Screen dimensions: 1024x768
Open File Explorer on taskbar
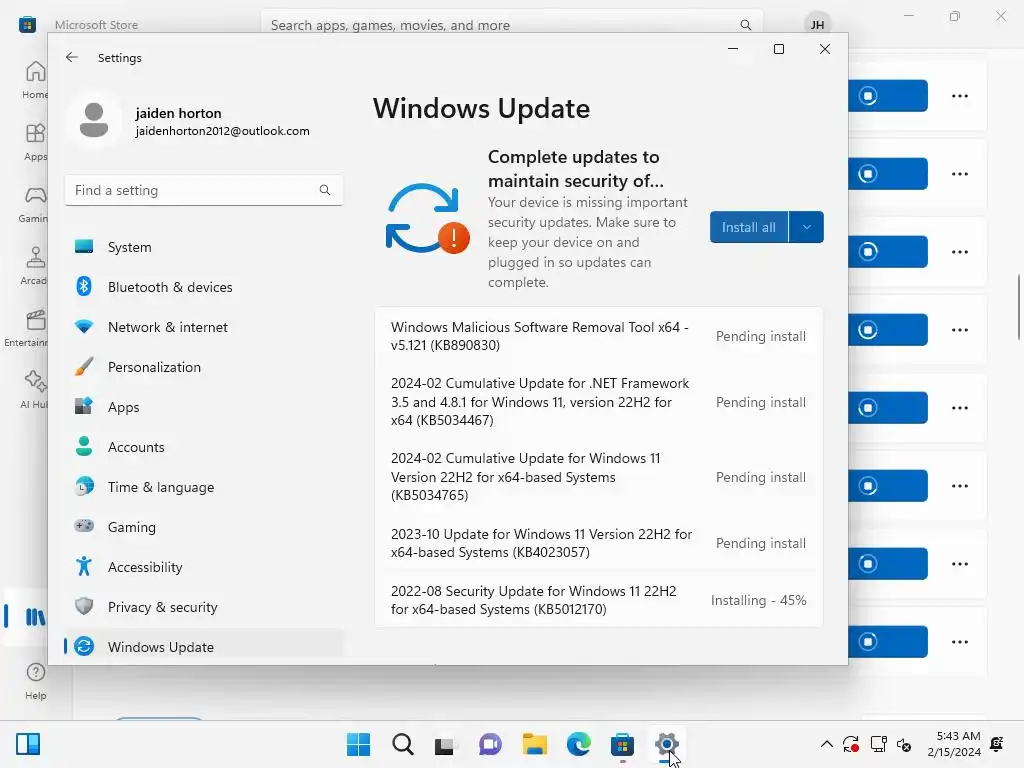point(534,744)
